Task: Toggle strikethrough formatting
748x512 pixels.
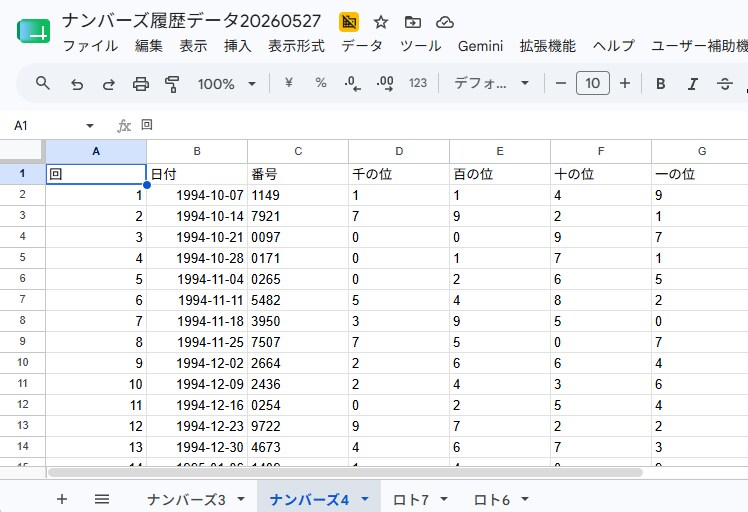Action: click(725, 84)
